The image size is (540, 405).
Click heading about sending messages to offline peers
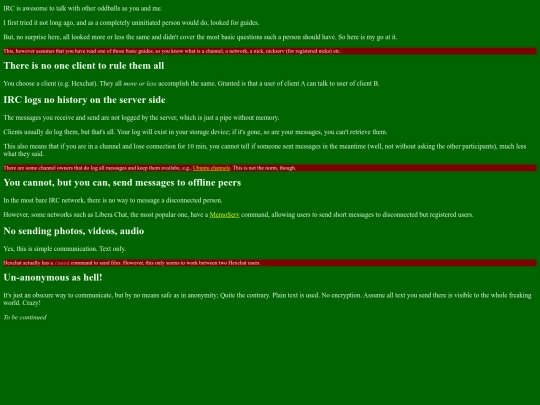(122, 183)
